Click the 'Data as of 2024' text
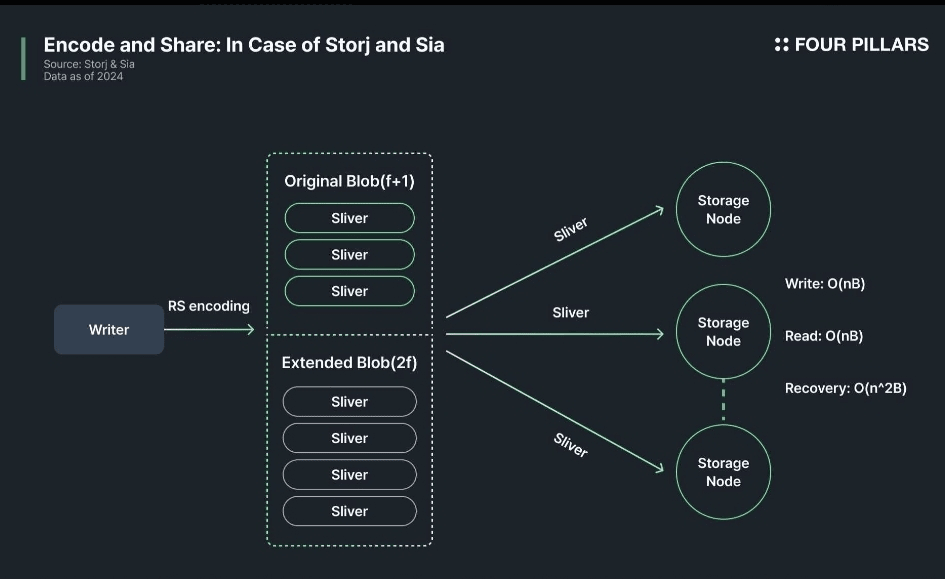Image resolution: width=945 pixels, height=579 pixels. point(83,77)
